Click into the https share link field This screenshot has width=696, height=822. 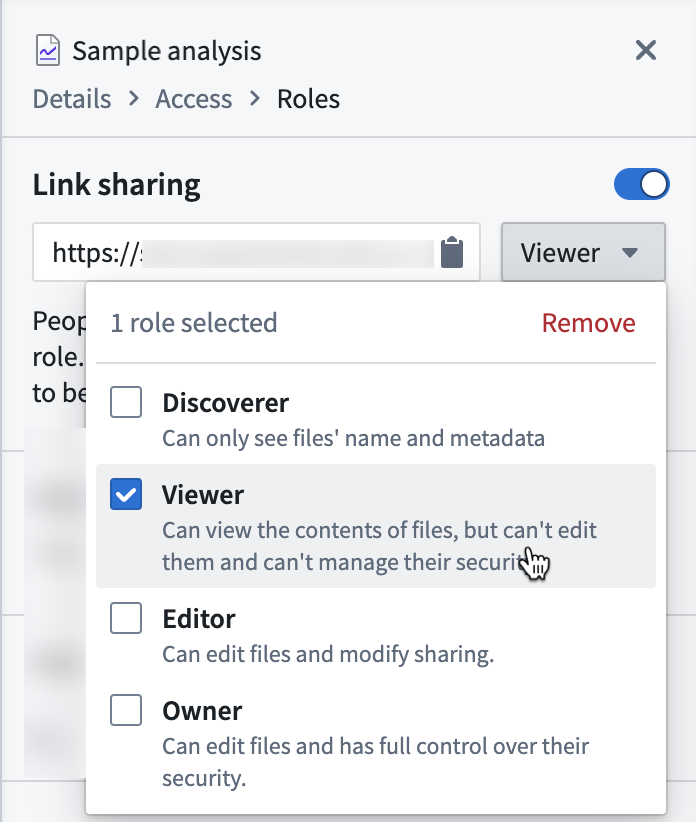pyautogui.click(x=256, y=252)
